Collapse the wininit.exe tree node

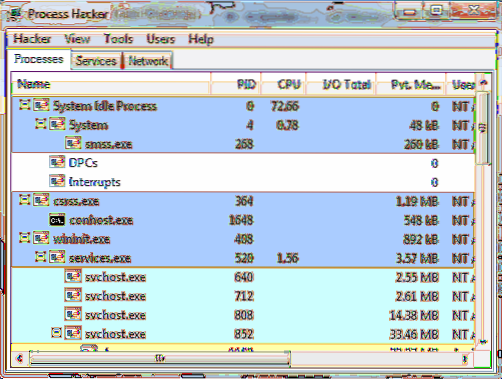(x=24, y=238)
